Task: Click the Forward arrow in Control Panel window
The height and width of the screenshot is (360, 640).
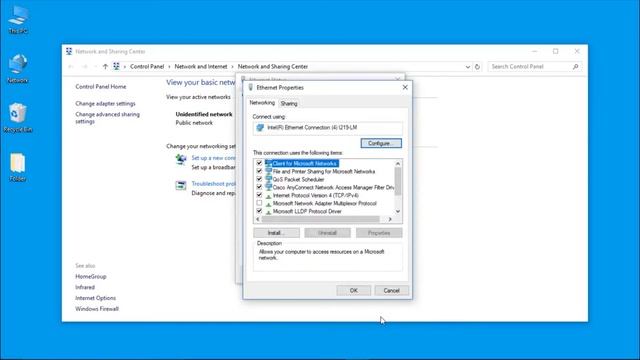Action: point(84,67)
